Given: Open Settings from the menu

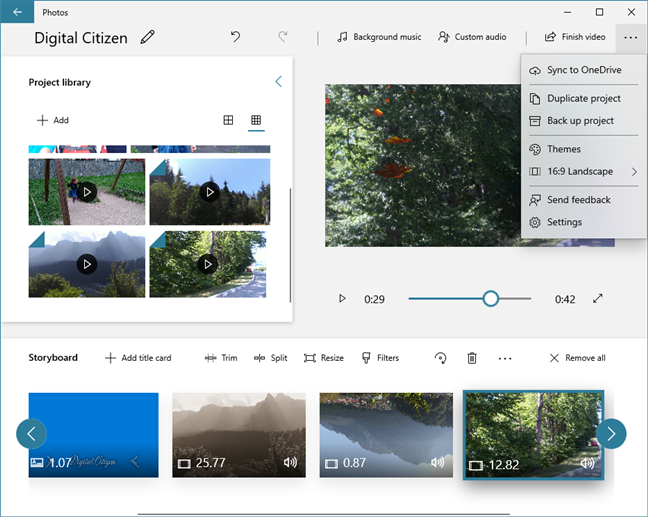Looking at the screenshot, I should (584, 222).
